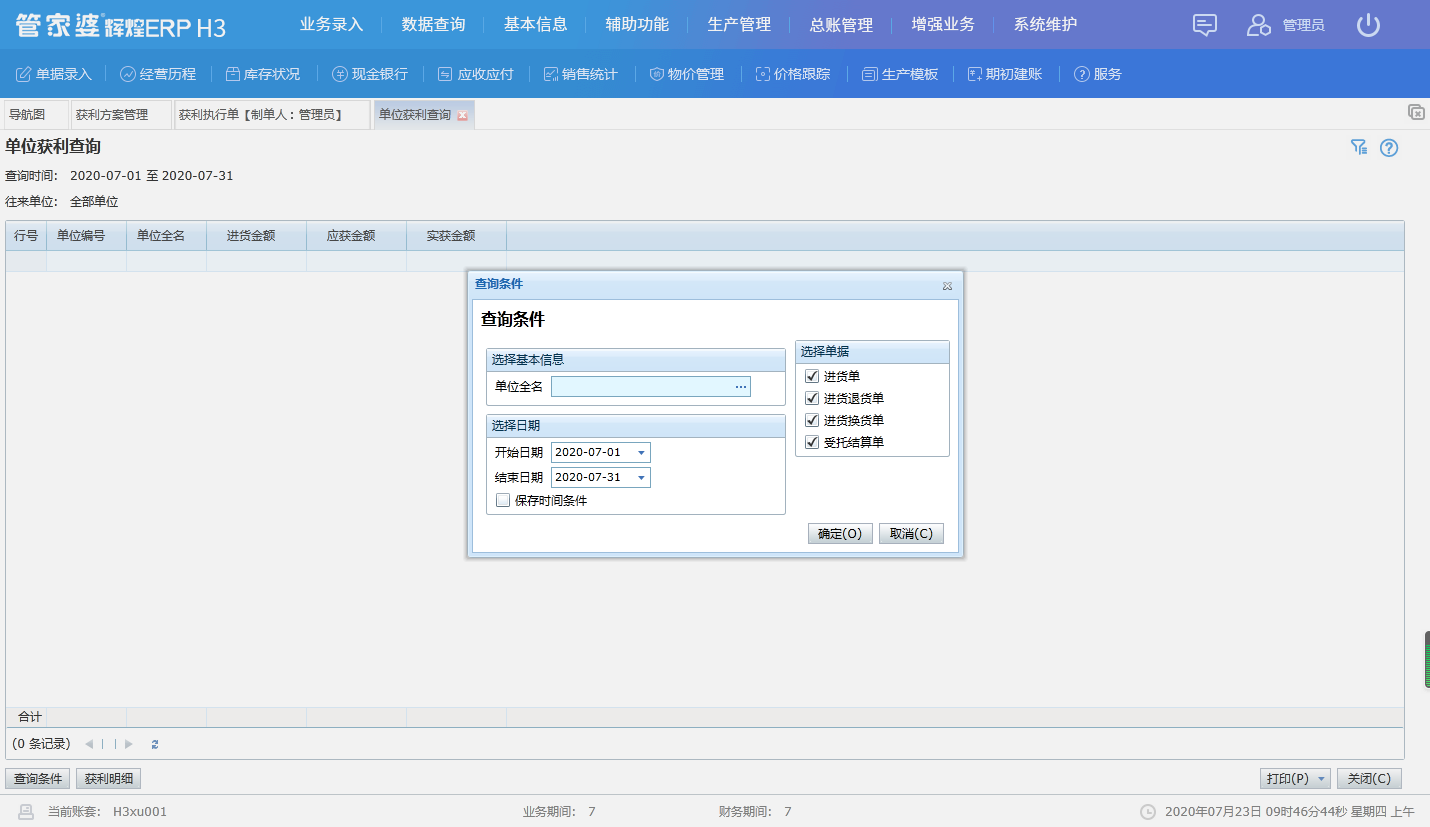Click the side panel handle at right edge
This screenshot has width=1430, height=827.
click(x=1427, y=659)
